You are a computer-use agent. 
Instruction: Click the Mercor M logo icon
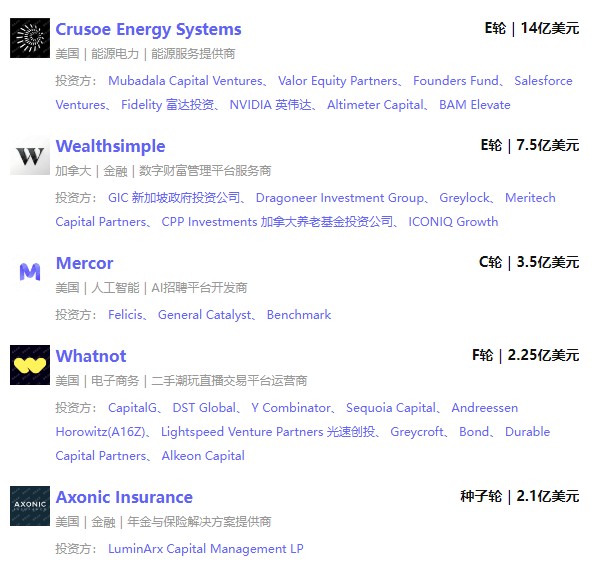coord(30,272)
